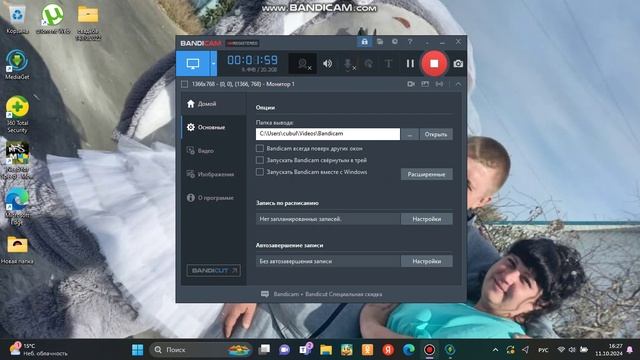Click the Расширенные button
This screenshot has width=640, height=360.
[427, 174]
